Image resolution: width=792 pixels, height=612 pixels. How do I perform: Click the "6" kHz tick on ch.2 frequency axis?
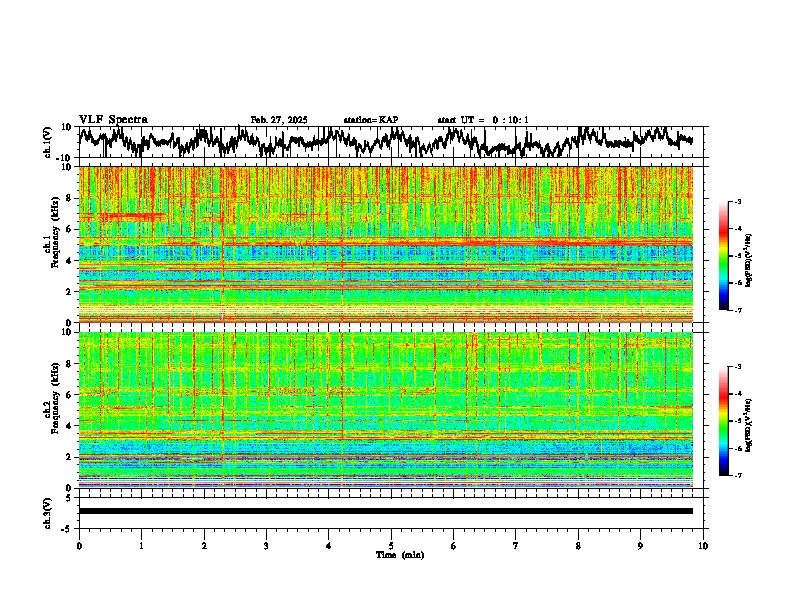(70, 395)
